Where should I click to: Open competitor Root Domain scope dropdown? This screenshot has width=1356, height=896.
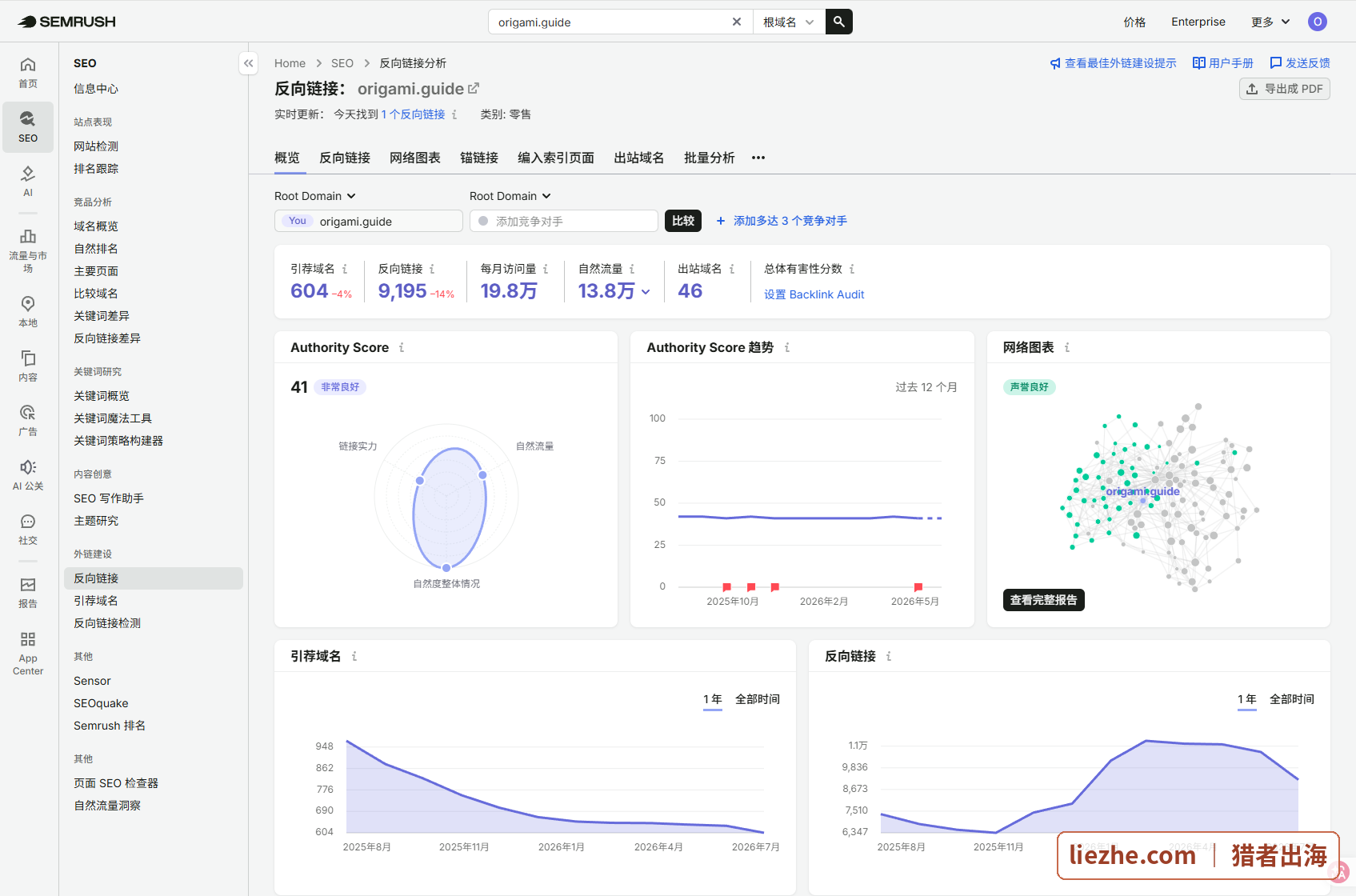pyautogui.click(x=510, y=196)
